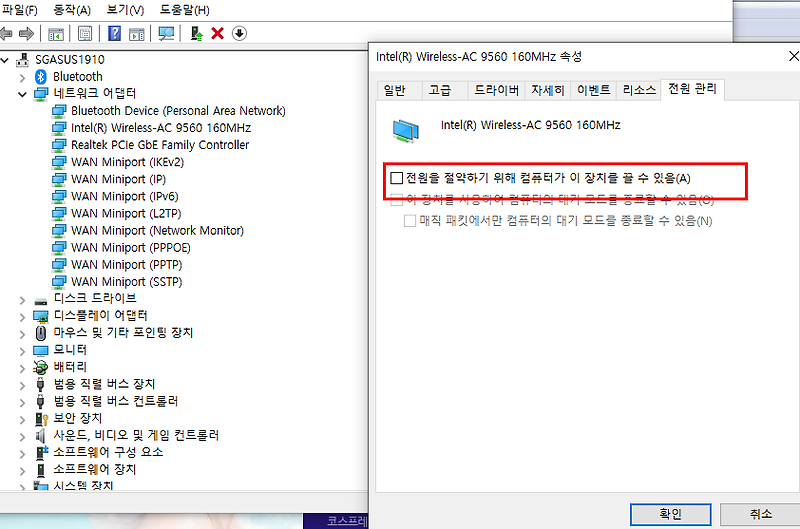Screen dimensions: 800x529
Task: Expand the Bluetooth tree node
Action: 22,78
